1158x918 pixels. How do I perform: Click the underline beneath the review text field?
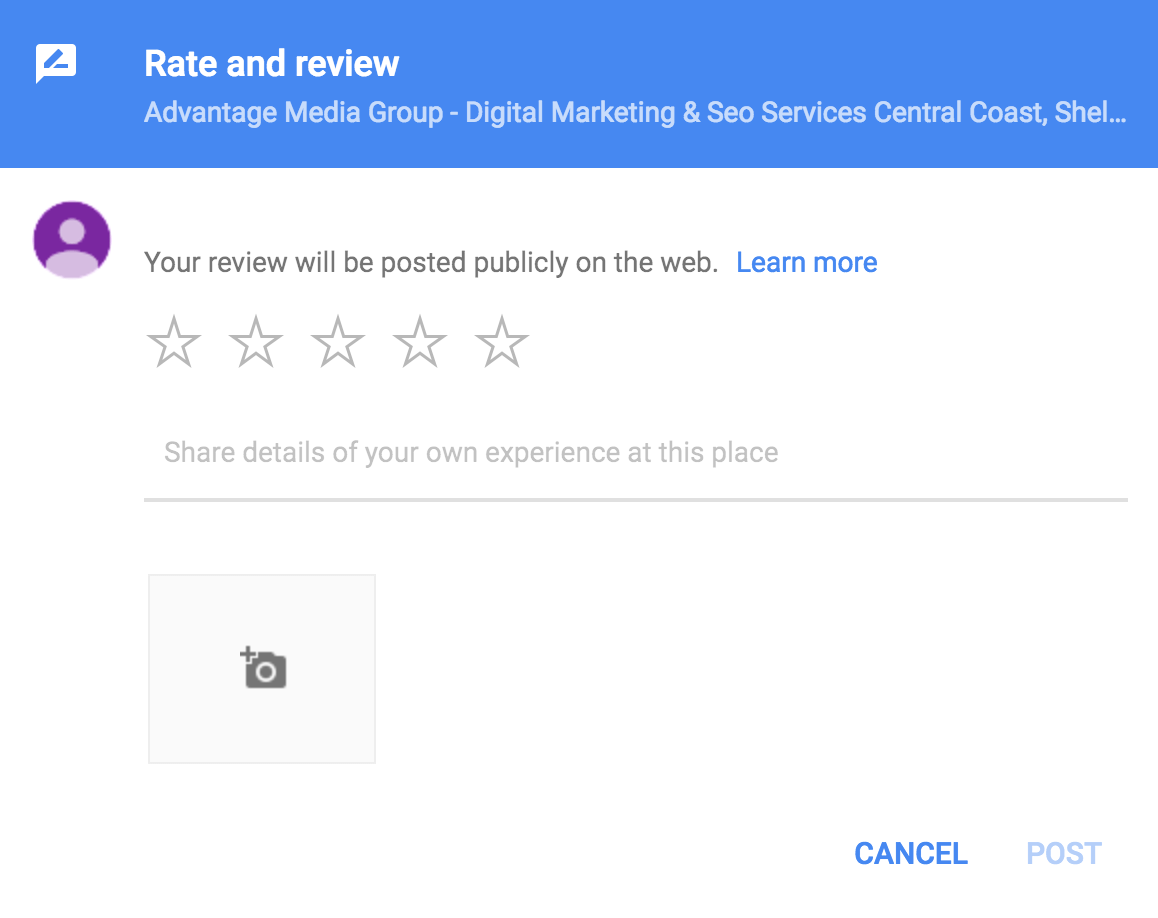tap(635, 499)
